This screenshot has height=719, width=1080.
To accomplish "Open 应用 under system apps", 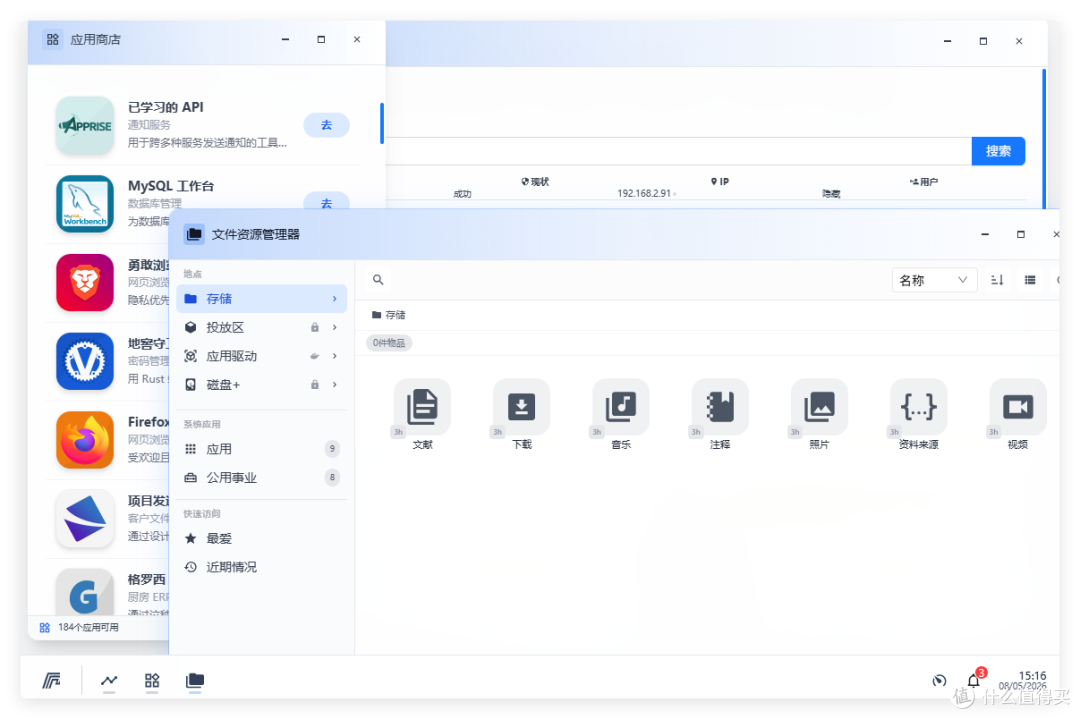I will (262, 449).
